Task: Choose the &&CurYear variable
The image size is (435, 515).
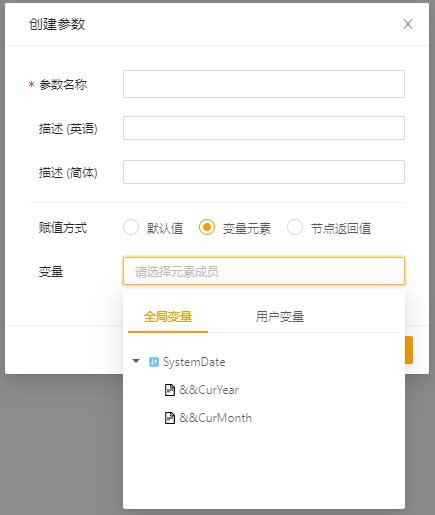Action: 209,390
